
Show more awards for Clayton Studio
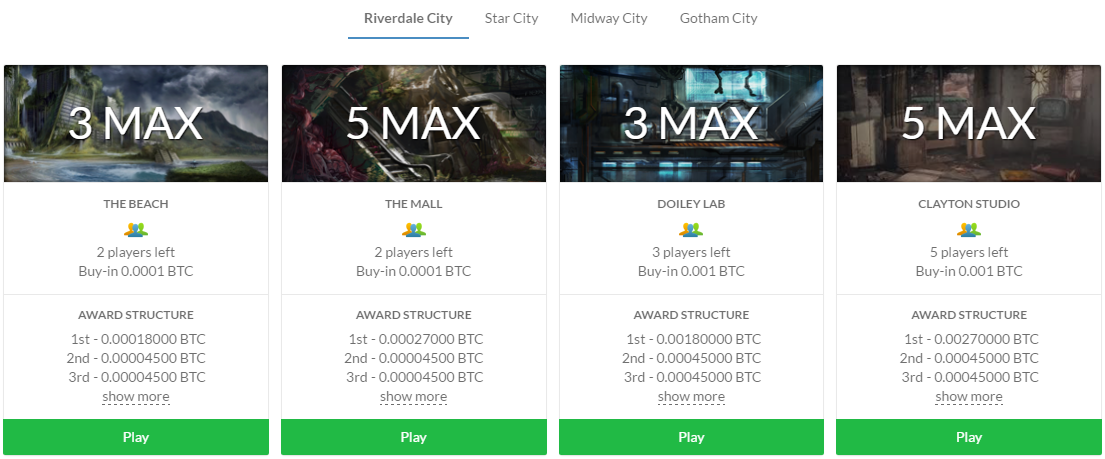969,397
